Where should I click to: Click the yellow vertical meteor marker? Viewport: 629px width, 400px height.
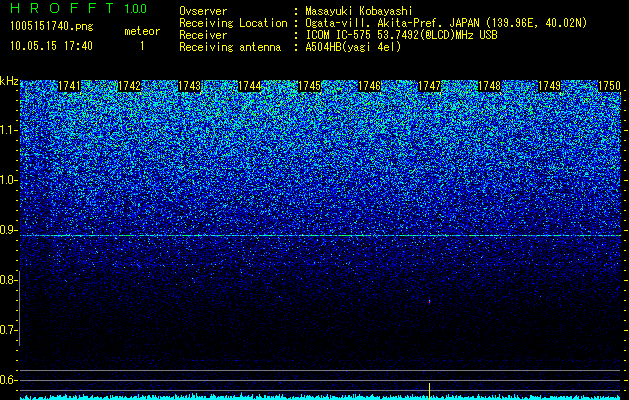(x=429, y=391)
